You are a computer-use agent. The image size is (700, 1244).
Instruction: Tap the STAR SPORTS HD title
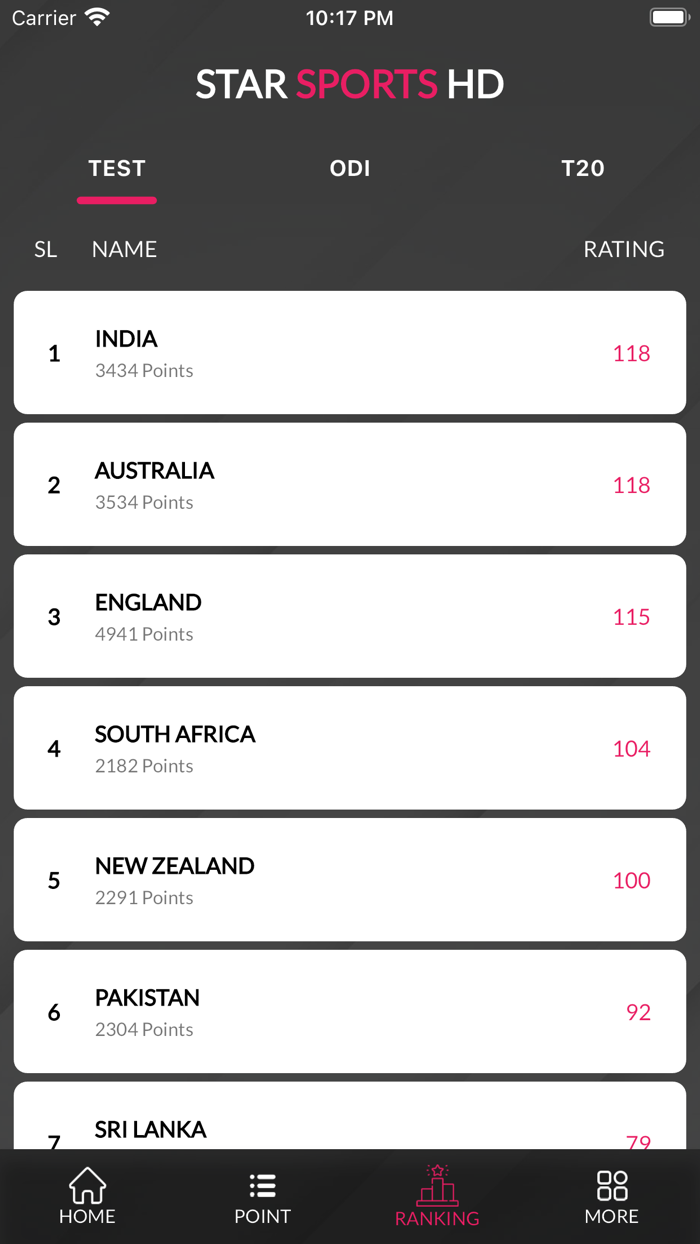coord(350,84)
